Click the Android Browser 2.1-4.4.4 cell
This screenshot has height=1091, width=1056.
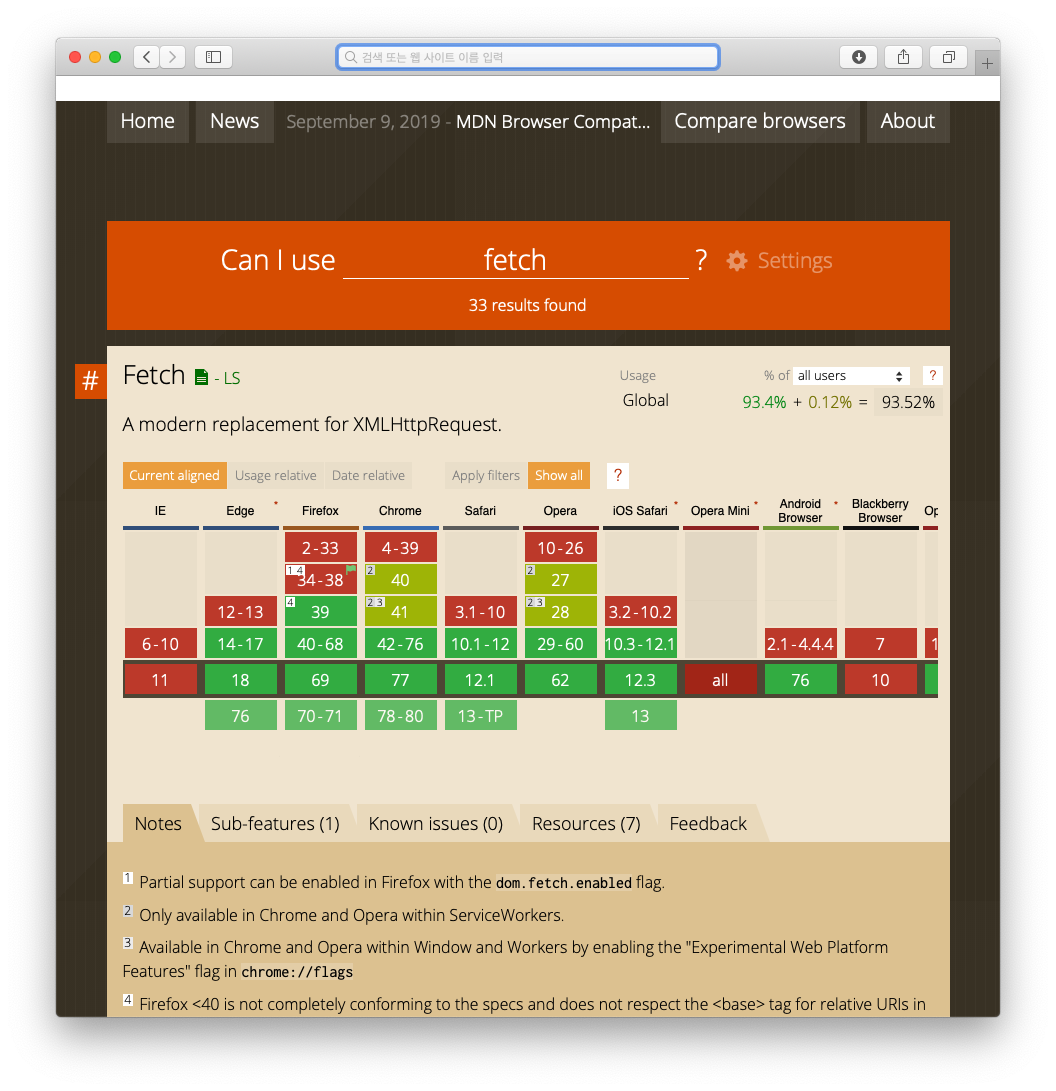click(801, 644)
